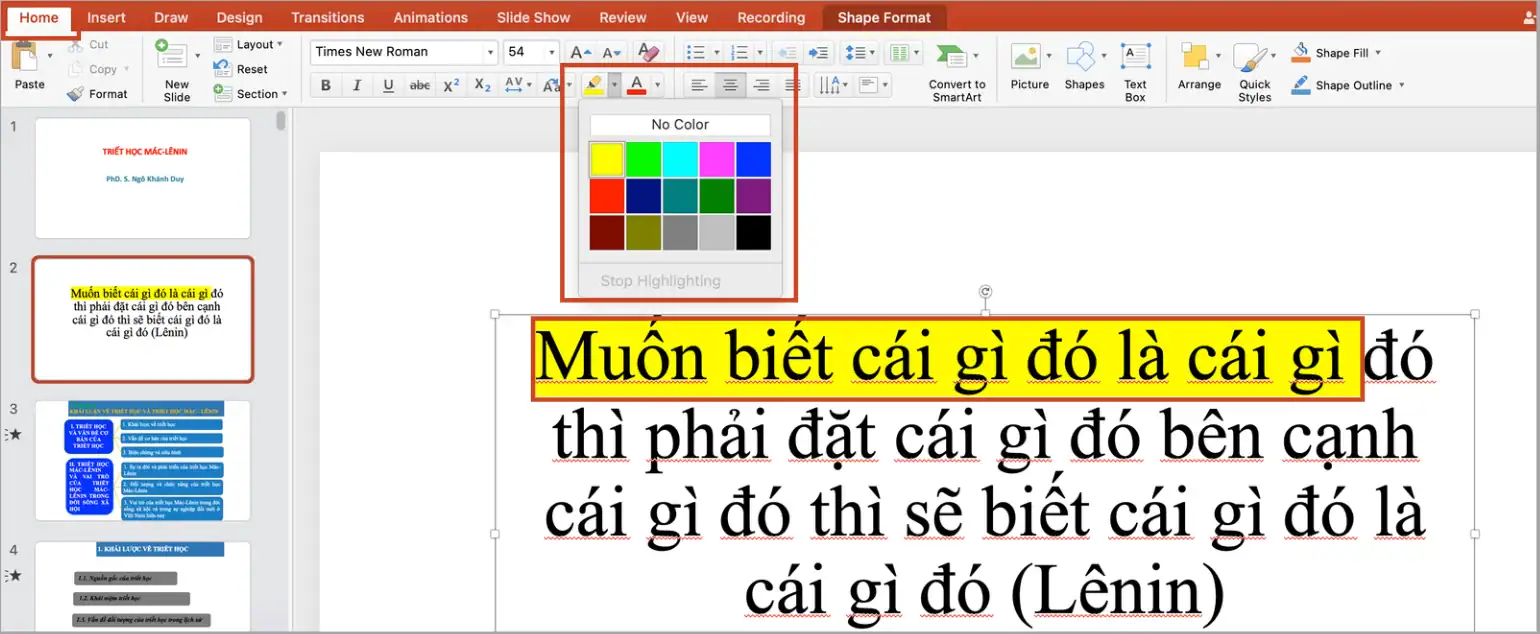Open the Times New Roman font dropdown
This screenshot has height=634, width=1540.
click(490, 52)
